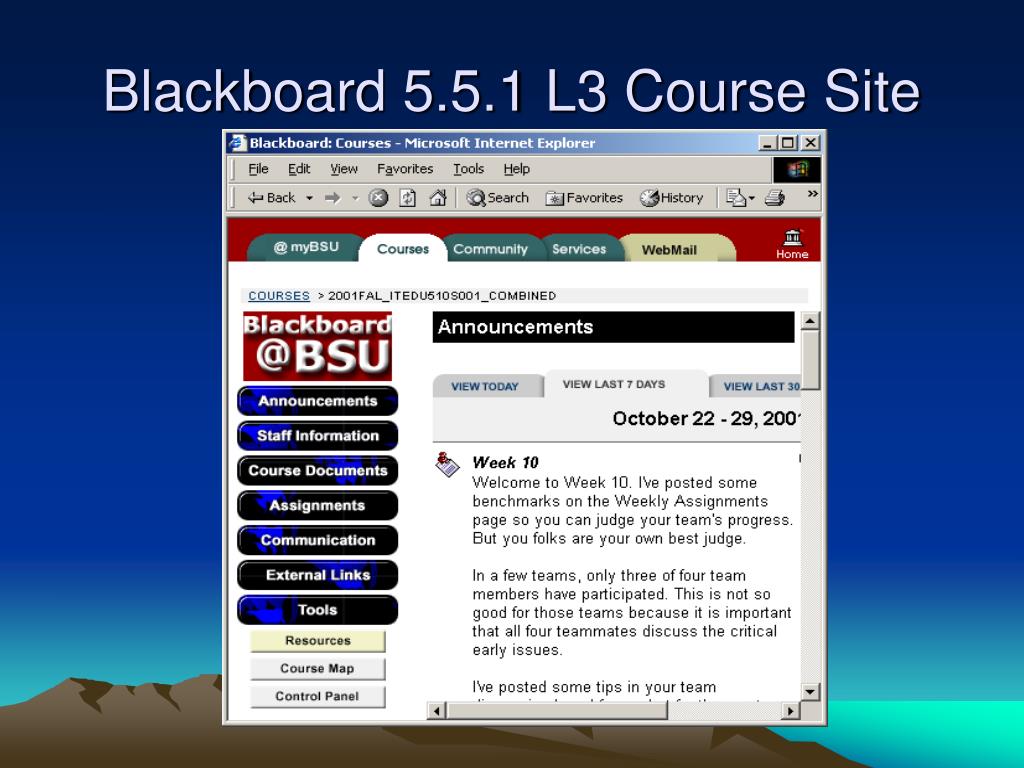Switch to the Community tab

pos(490,249)
